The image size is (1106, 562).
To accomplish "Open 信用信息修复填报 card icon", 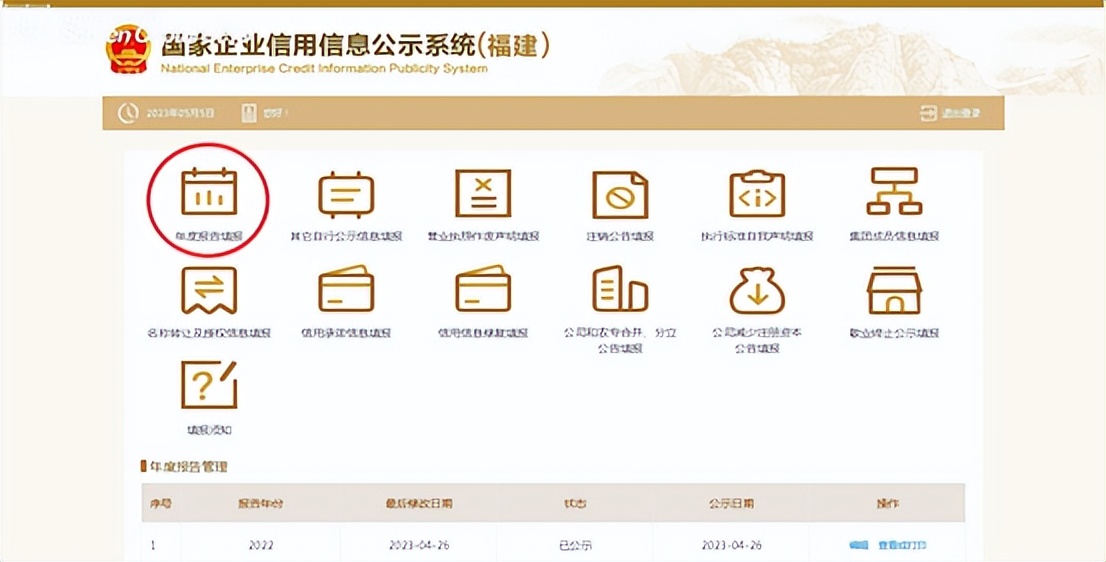I will [483, 288].
